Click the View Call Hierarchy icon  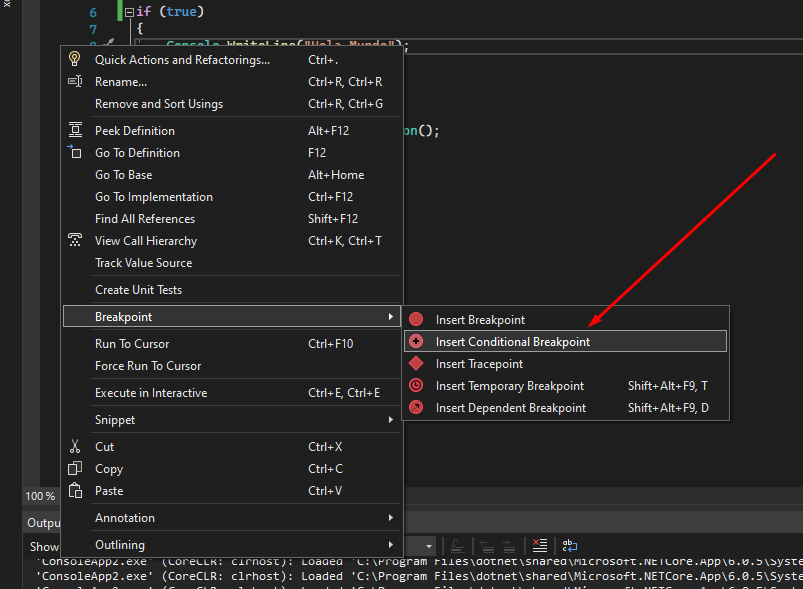click(75, 241)
